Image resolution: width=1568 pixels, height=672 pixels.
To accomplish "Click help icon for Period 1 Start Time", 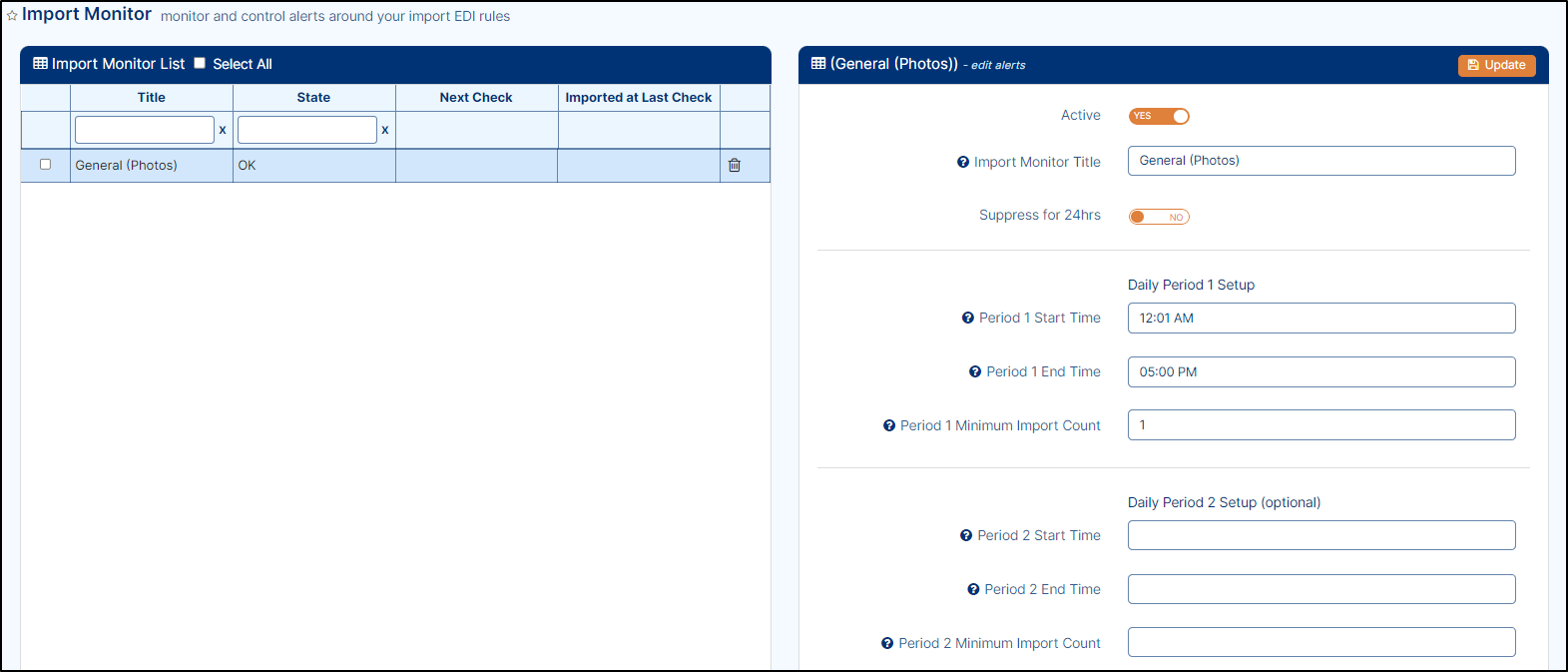I will (967, 318).
